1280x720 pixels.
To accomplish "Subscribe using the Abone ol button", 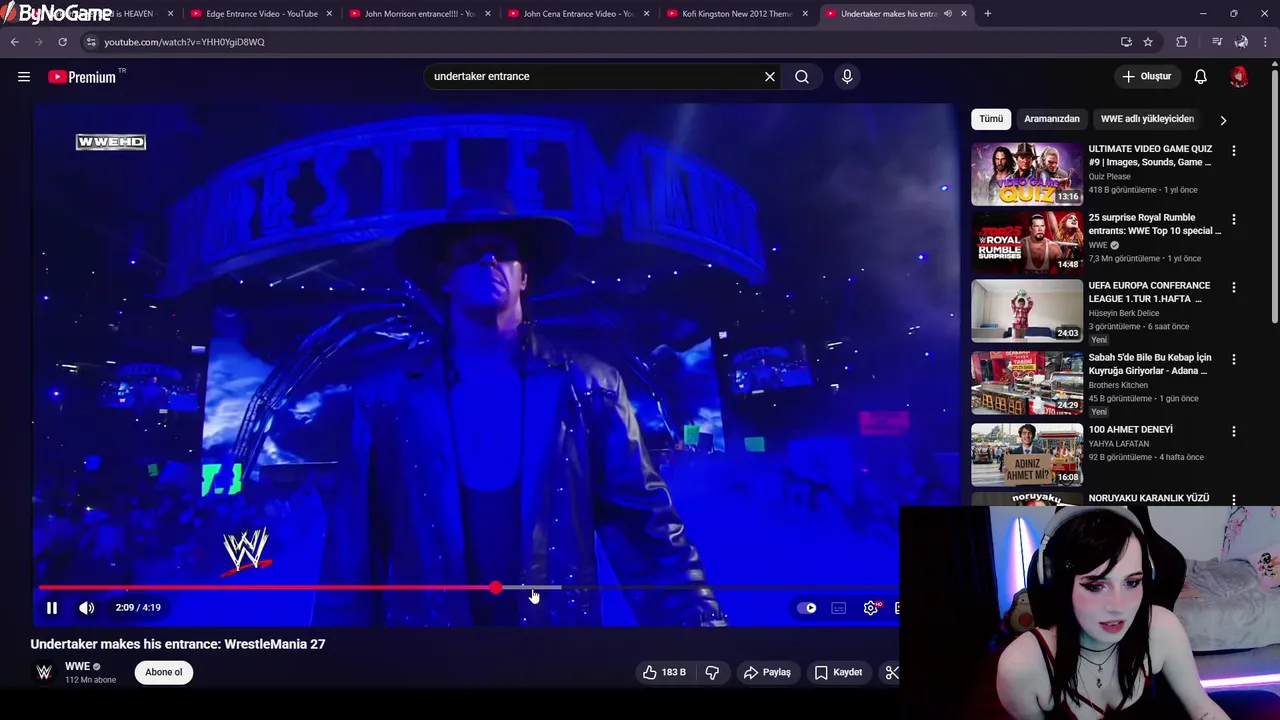I will [x=164, y=672].
